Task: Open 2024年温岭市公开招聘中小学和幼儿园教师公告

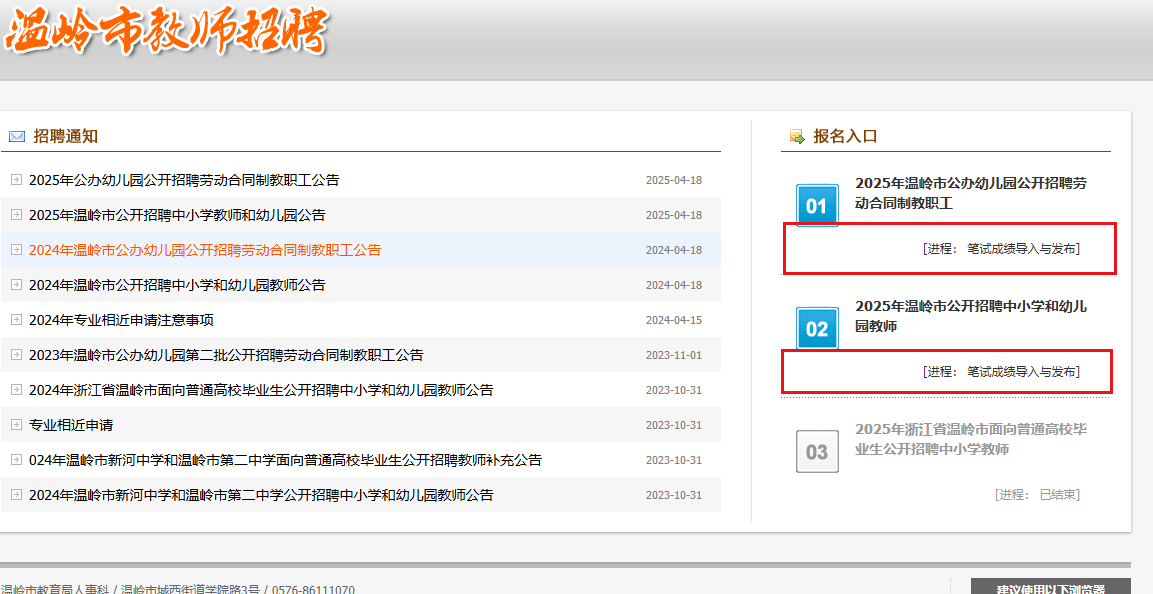Action: coord(177,285)
